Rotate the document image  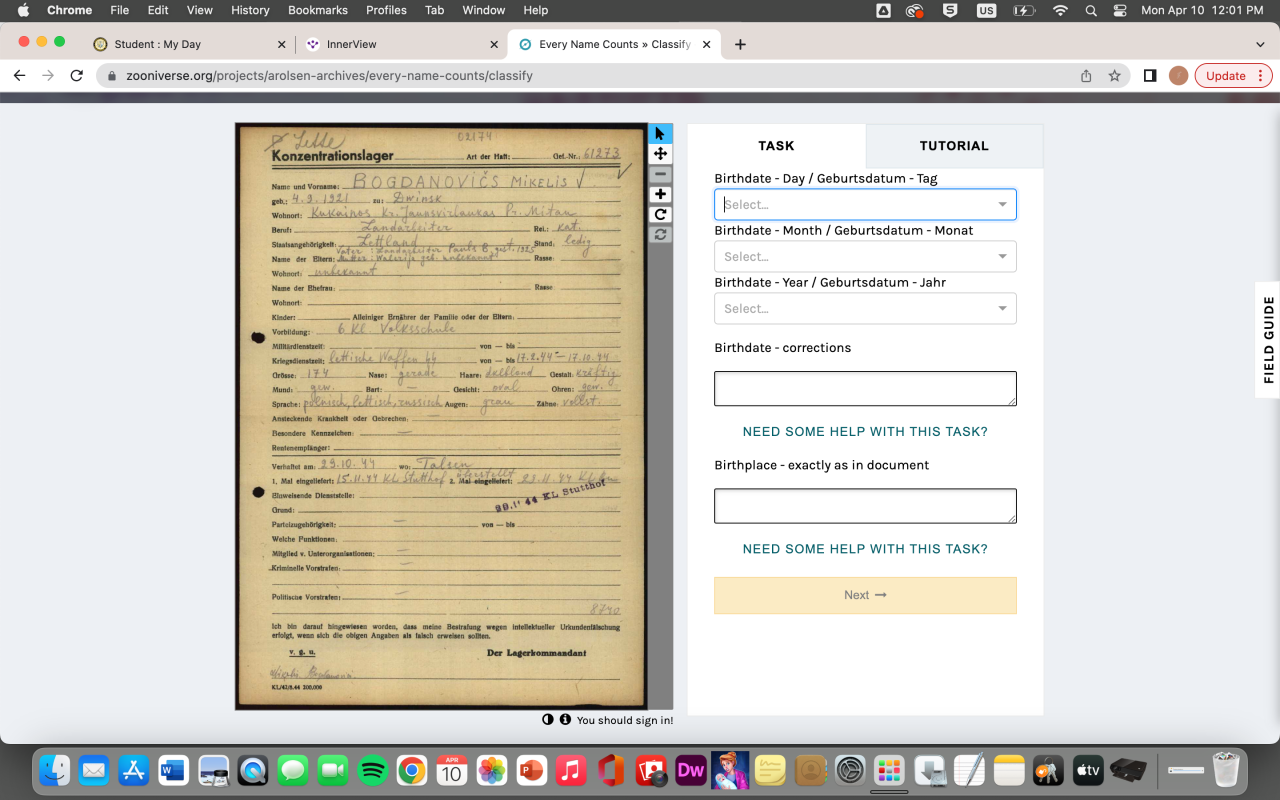[660, 214]
